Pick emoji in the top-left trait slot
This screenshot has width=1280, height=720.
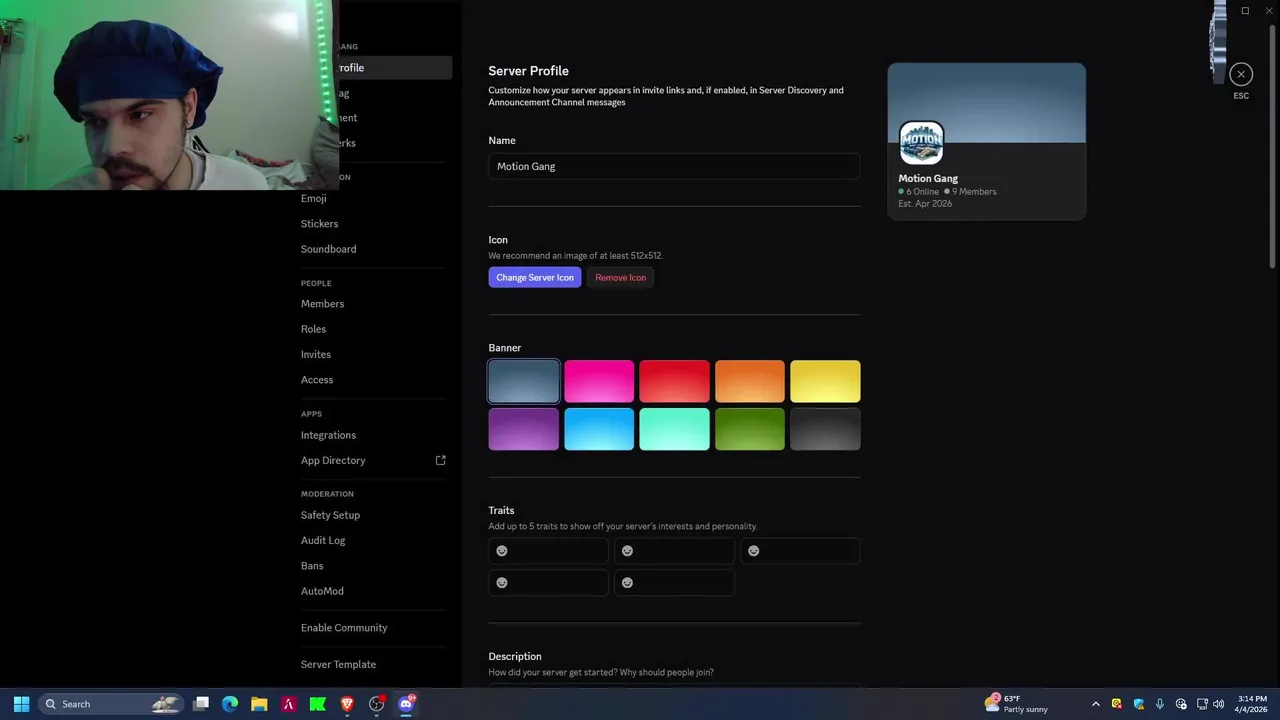tap(502, 551)
